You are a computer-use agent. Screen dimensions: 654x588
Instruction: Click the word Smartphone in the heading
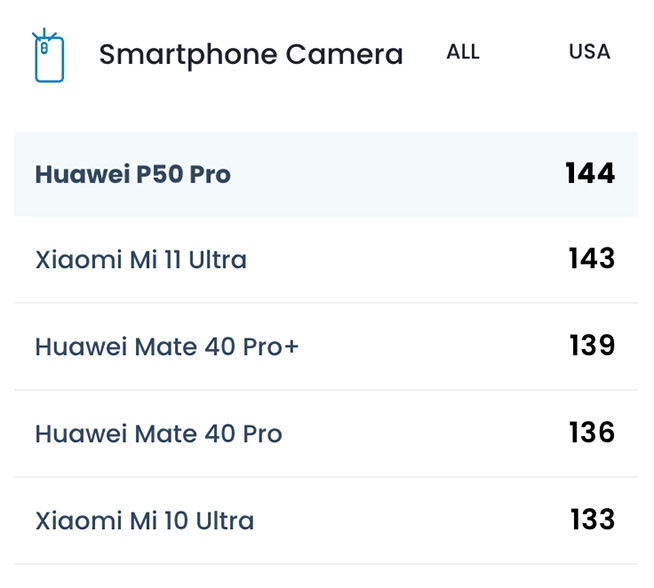(188, 55)
